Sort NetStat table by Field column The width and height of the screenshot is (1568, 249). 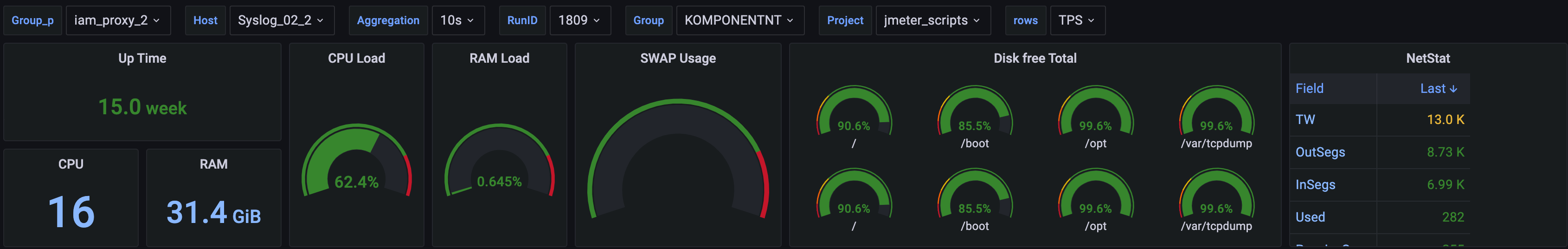coord(1333,89)
